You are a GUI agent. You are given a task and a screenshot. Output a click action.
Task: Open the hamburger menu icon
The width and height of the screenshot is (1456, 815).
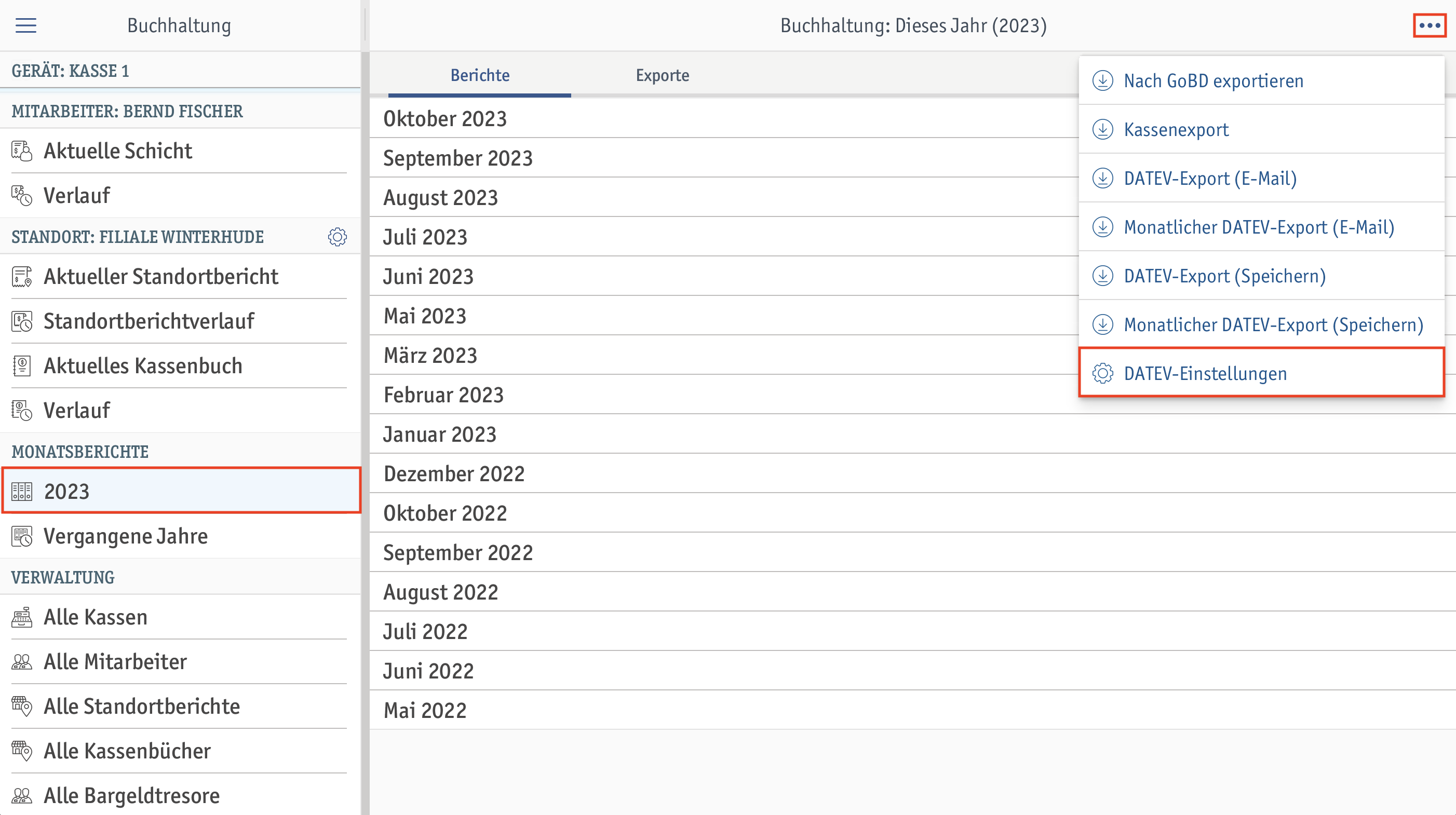(x=25, y=25)
